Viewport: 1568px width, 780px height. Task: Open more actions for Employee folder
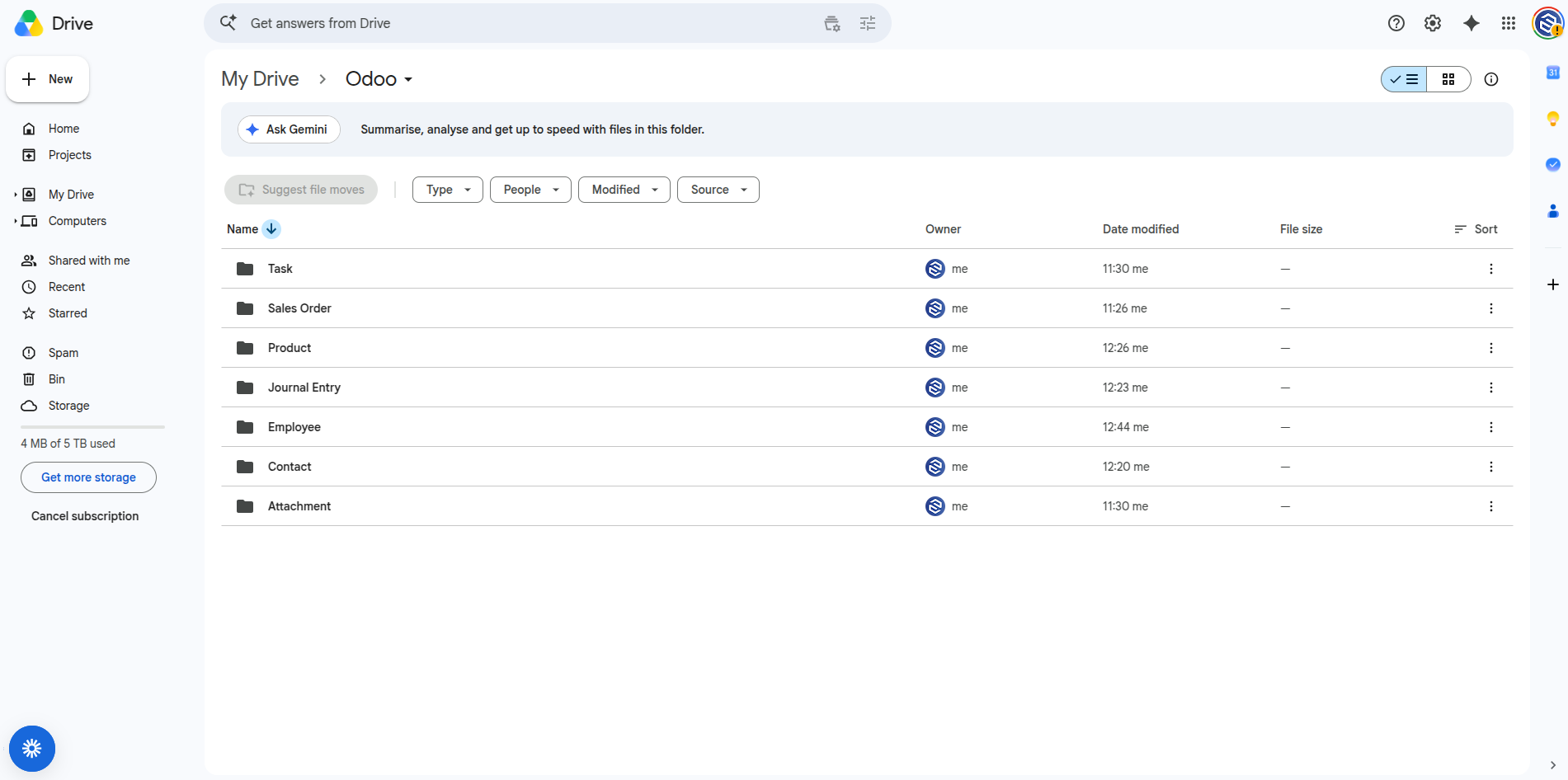(1490, 427)
